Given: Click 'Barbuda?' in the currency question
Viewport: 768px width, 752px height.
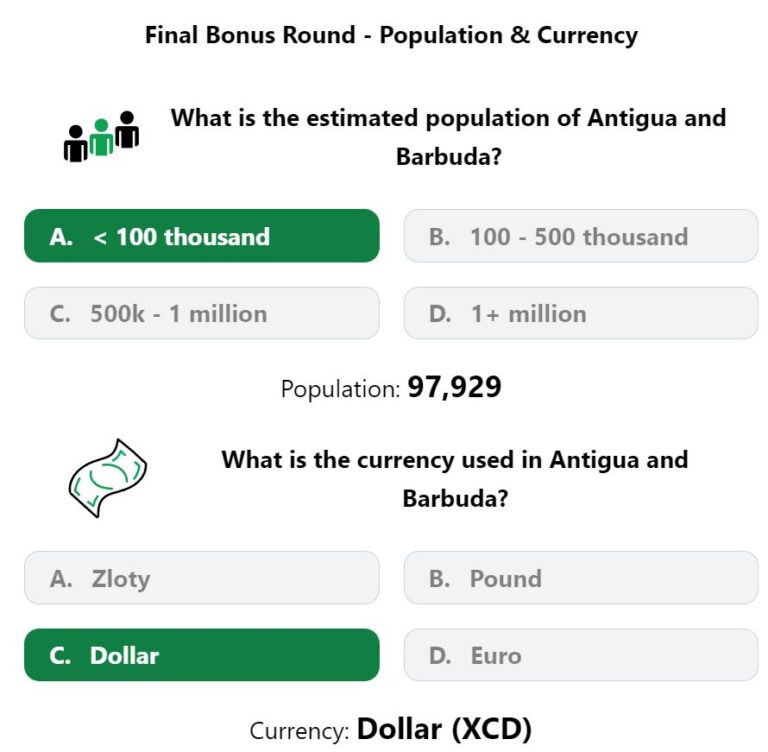Looking at the screenshot, I should coord(455,499).
